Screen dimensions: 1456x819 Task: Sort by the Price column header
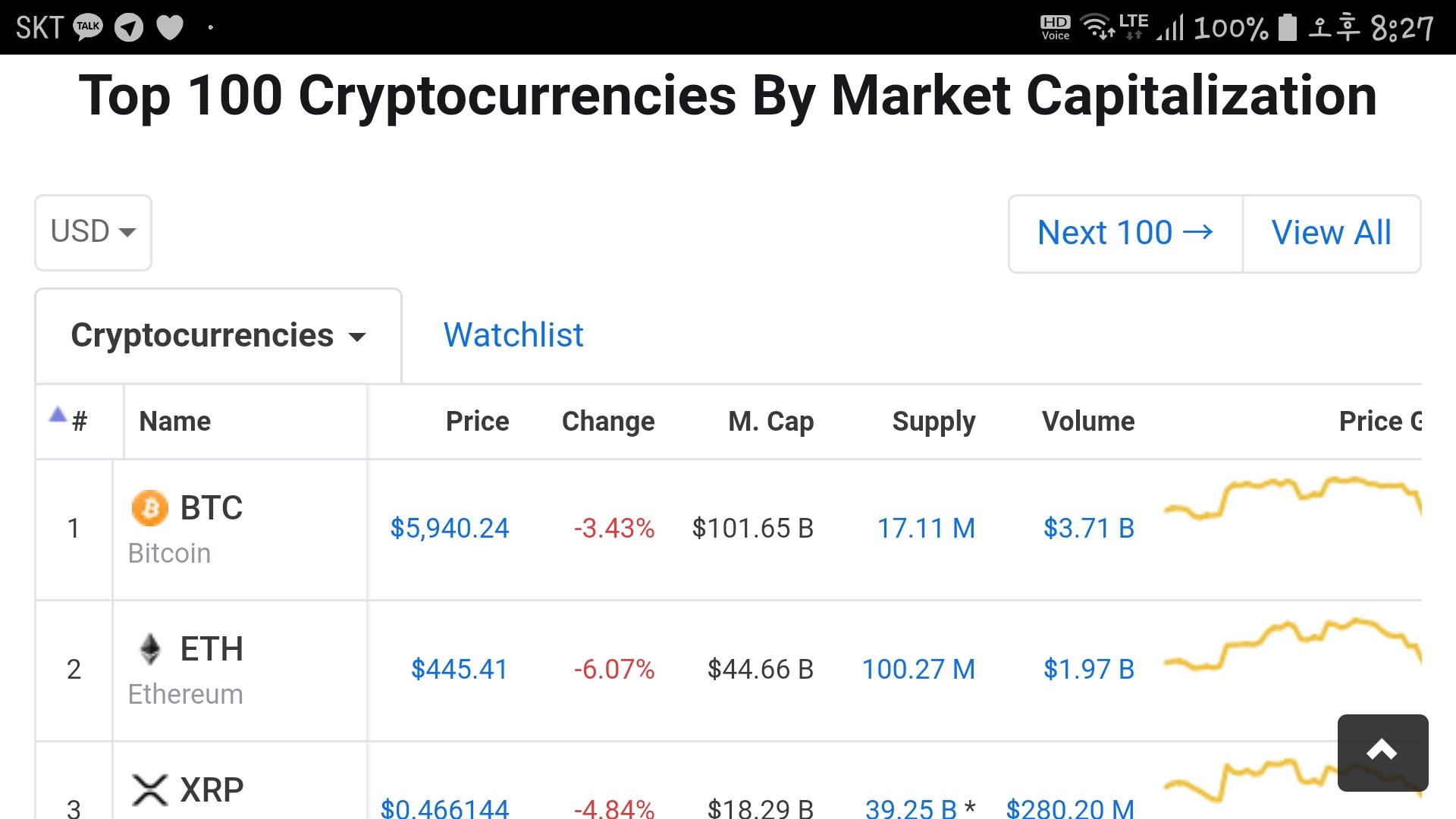(477, 421)
